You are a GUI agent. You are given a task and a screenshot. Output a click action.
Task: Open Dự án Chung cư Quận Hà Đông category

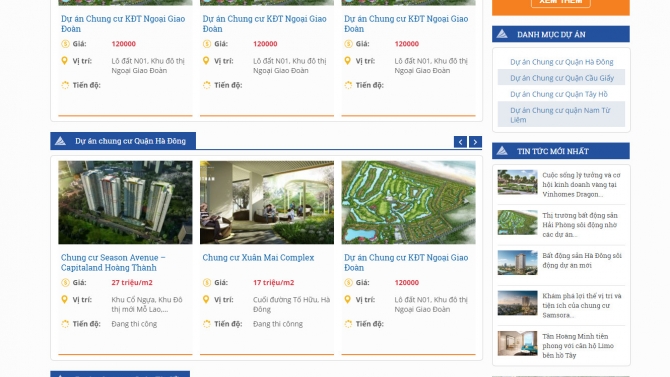[x=561, y=62]
